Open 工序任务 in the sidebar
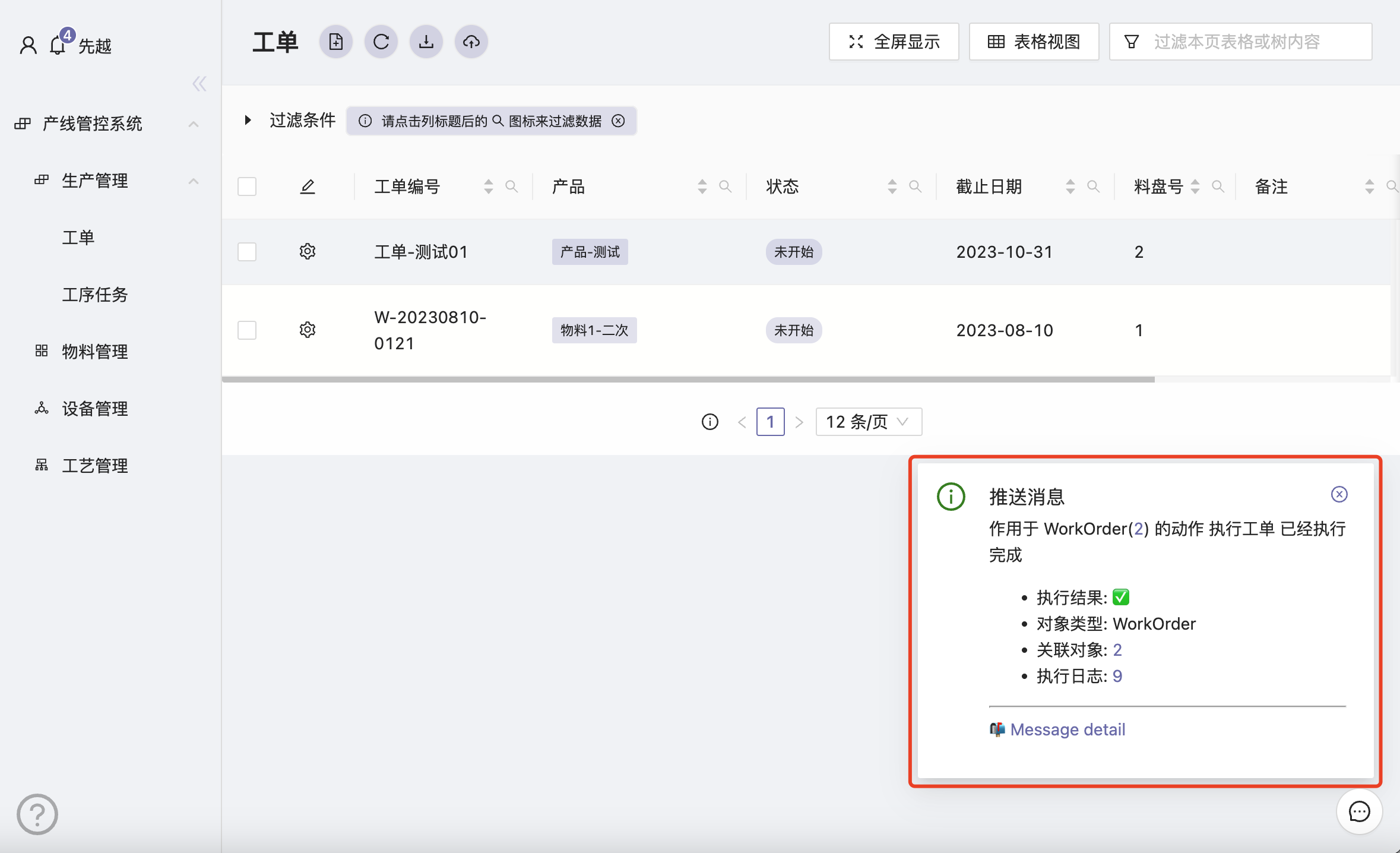This screenshot has height=853, width=1400. click(x=95, y=295)
